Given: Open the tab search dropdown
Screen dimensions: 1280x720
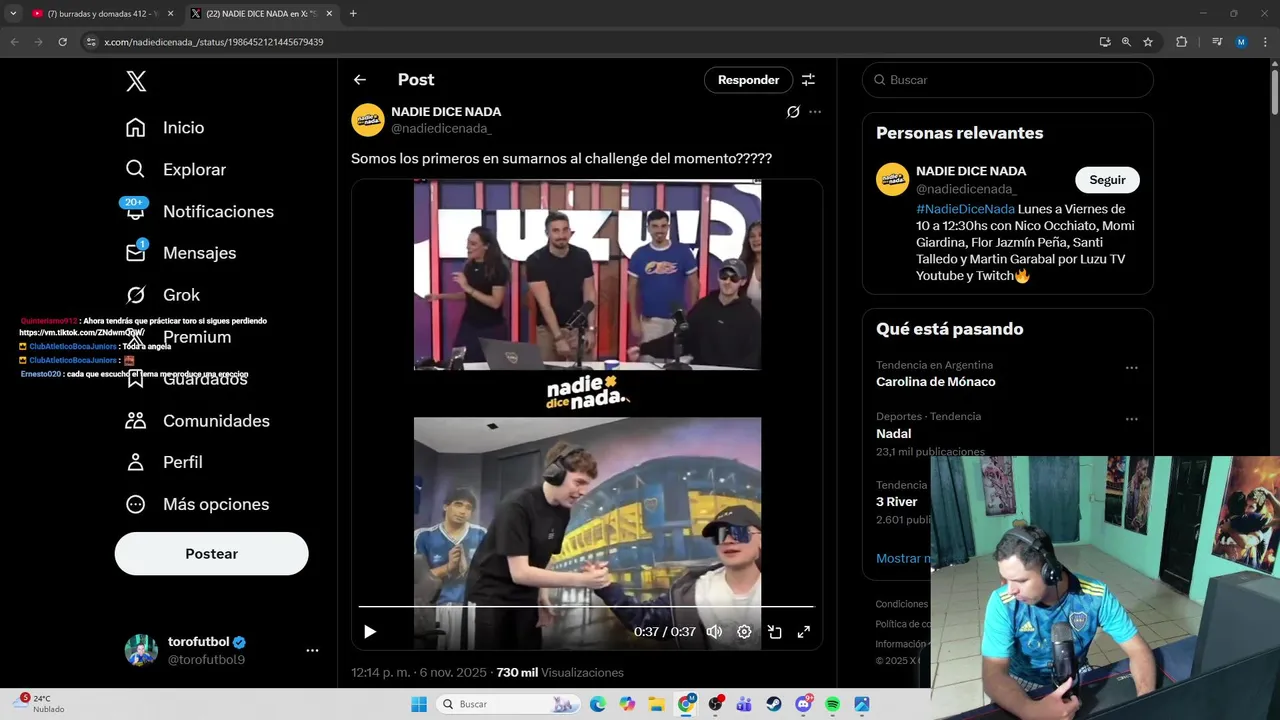Looking at the screenshot, I should [x=13, y=14].
